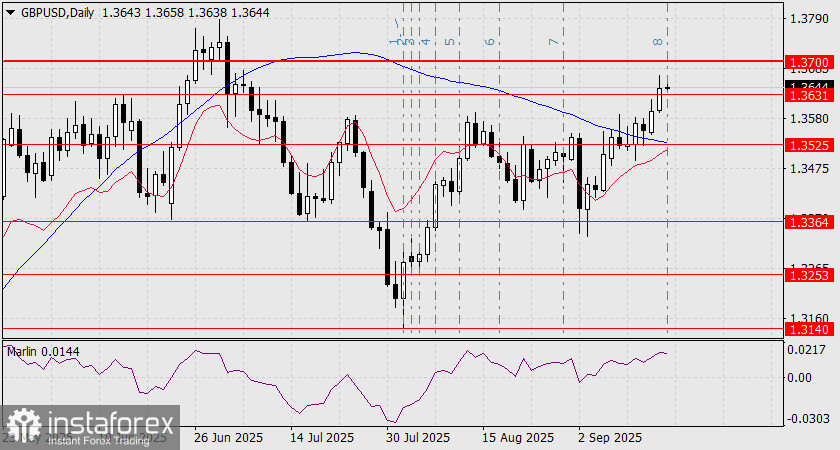Screen dimensions: 840x450
Task: Click the 1.3160 price axis value
Action: tap(809, 317)
